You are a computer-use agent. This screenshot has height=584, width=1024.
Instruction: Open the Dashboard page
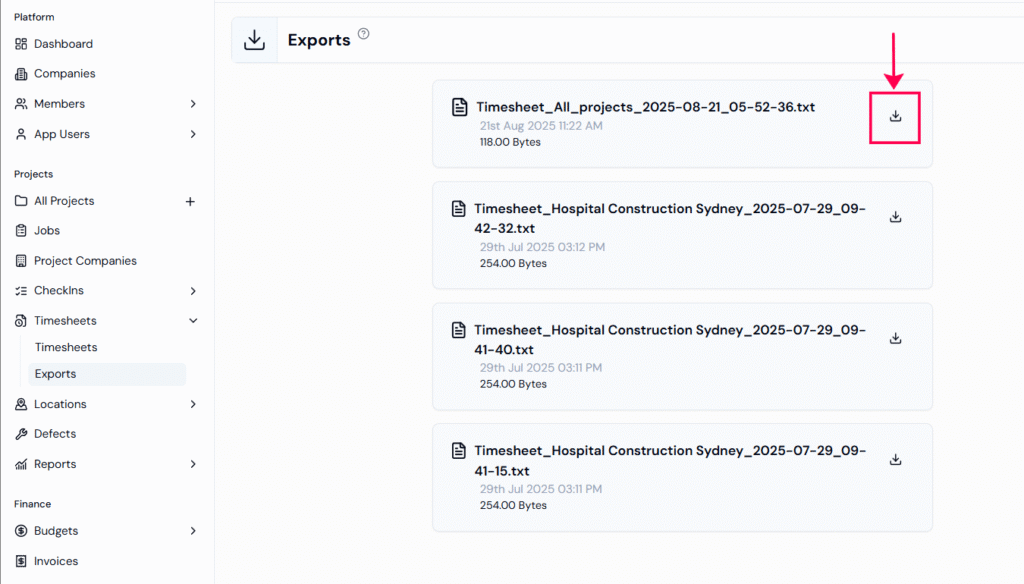[x=63, y=44]
